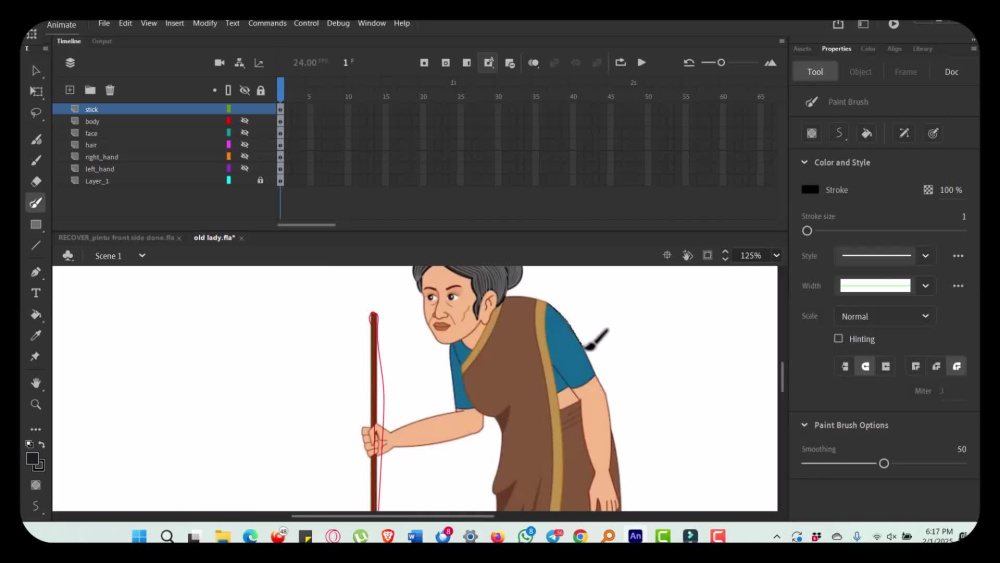This screenshot has height=563, width=1000.
Task: Delete layer with trash icon
Action: (x=110, y=90)
